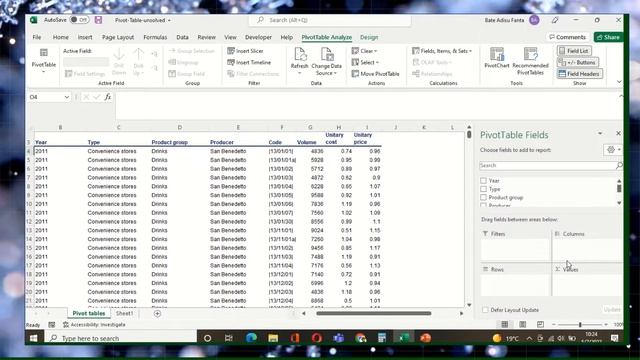The width and height of the screenshot is (640, 360).
Task: Switch to the View tab
Action: coord(230,37)
